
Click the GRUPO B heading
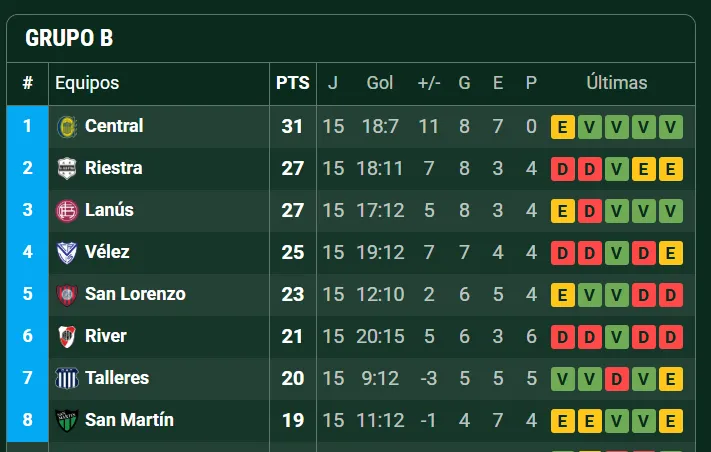pyautogui.click(x=69, y=38)
